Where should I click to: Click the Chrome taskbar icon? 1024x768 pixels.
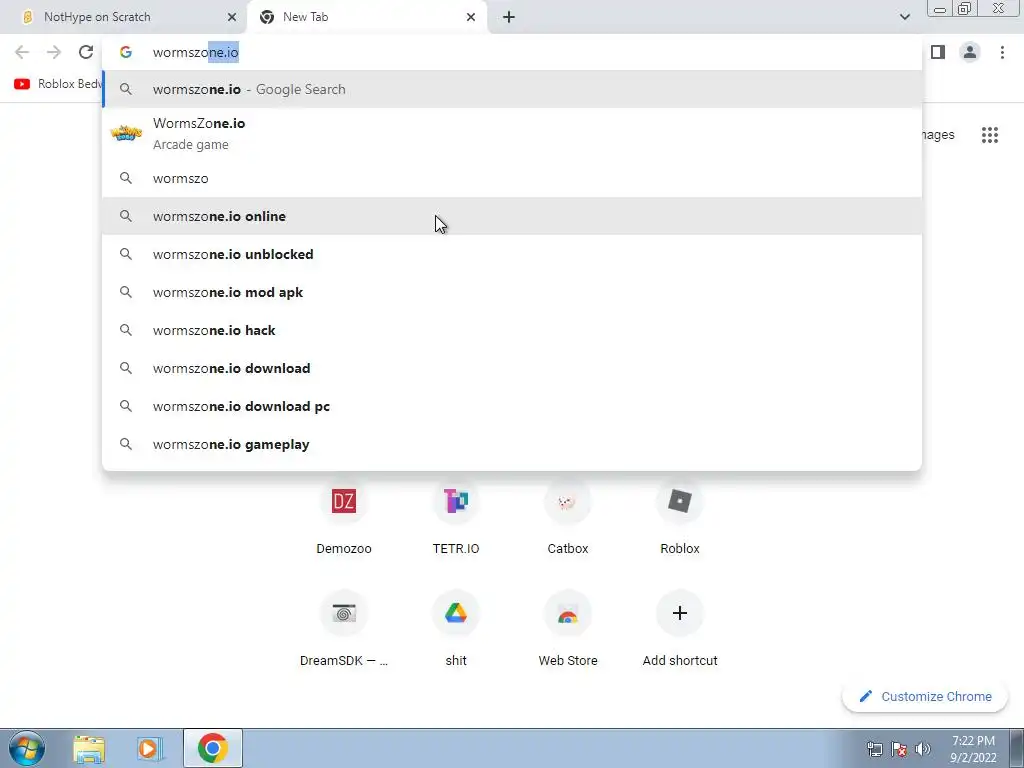(213, 748)
